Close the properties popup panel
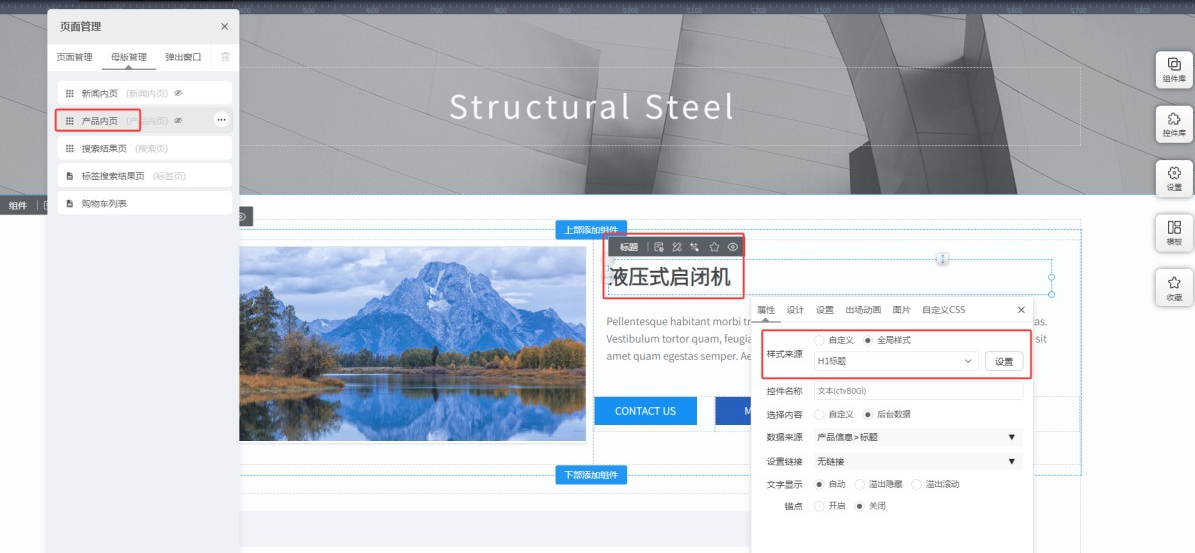The image size is (1195, 553). [x=1021, y=310]
